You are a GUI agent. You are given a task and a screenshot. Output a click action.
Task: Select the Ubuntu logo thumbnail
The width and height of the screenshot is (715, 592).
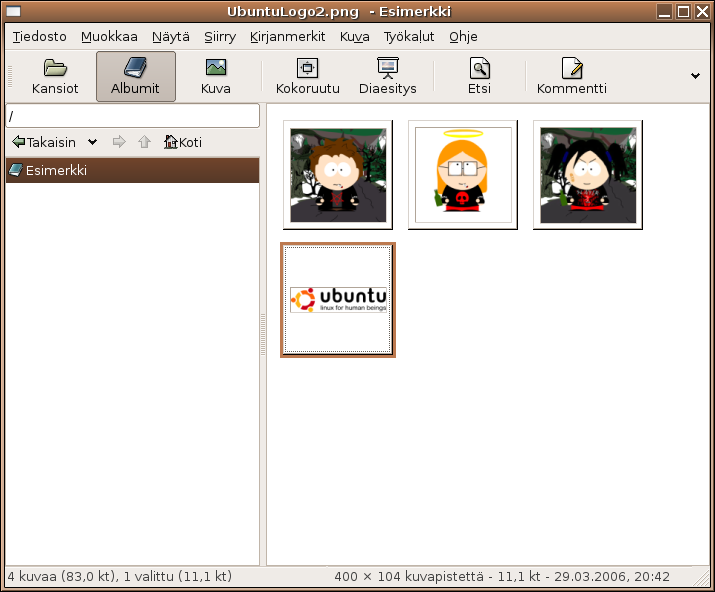coord(338,300)
